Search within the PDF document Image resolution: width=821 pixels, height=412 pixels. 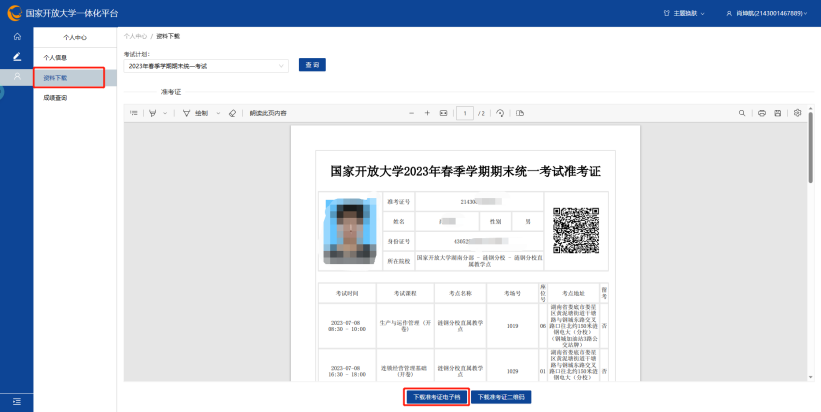pos(743,113)
